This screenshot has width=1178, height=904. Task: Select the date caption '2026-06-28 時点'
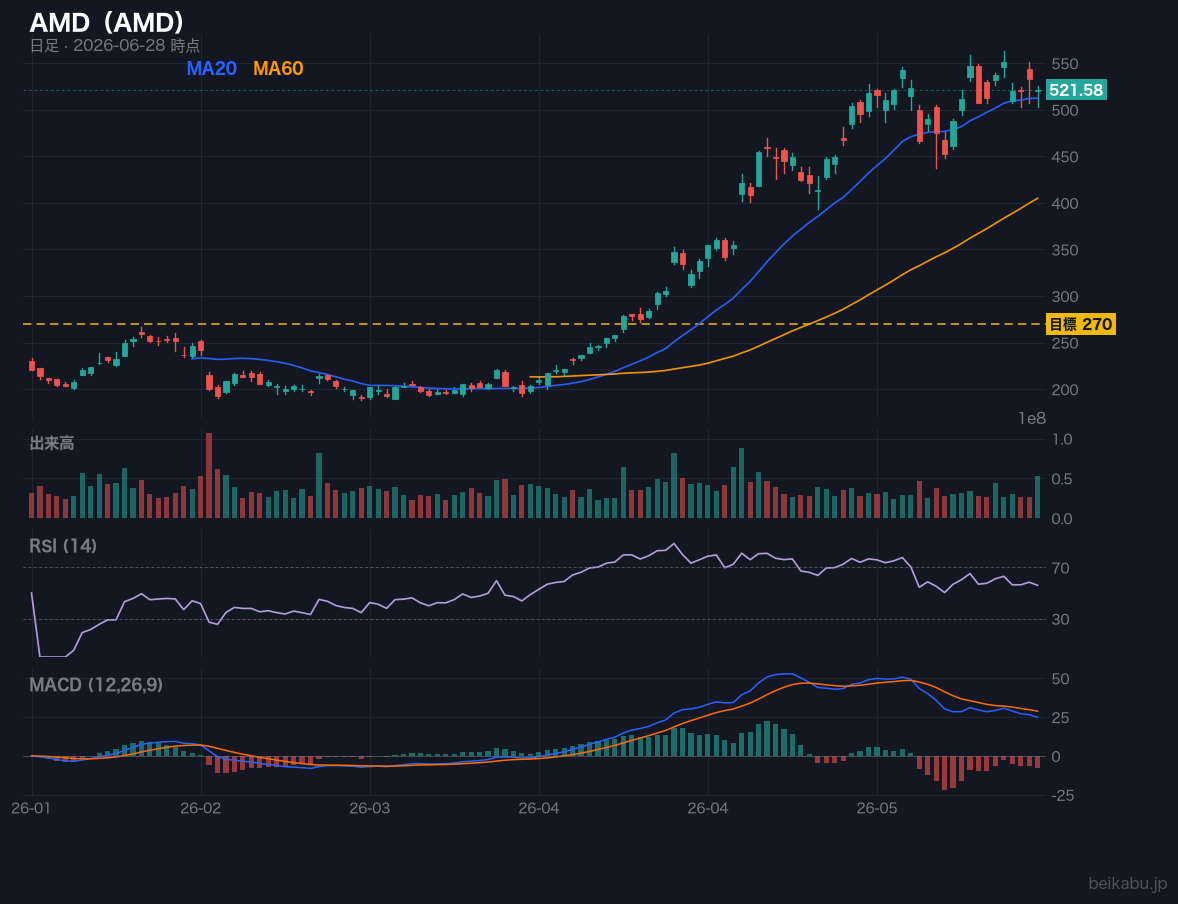tap(136, 46)
